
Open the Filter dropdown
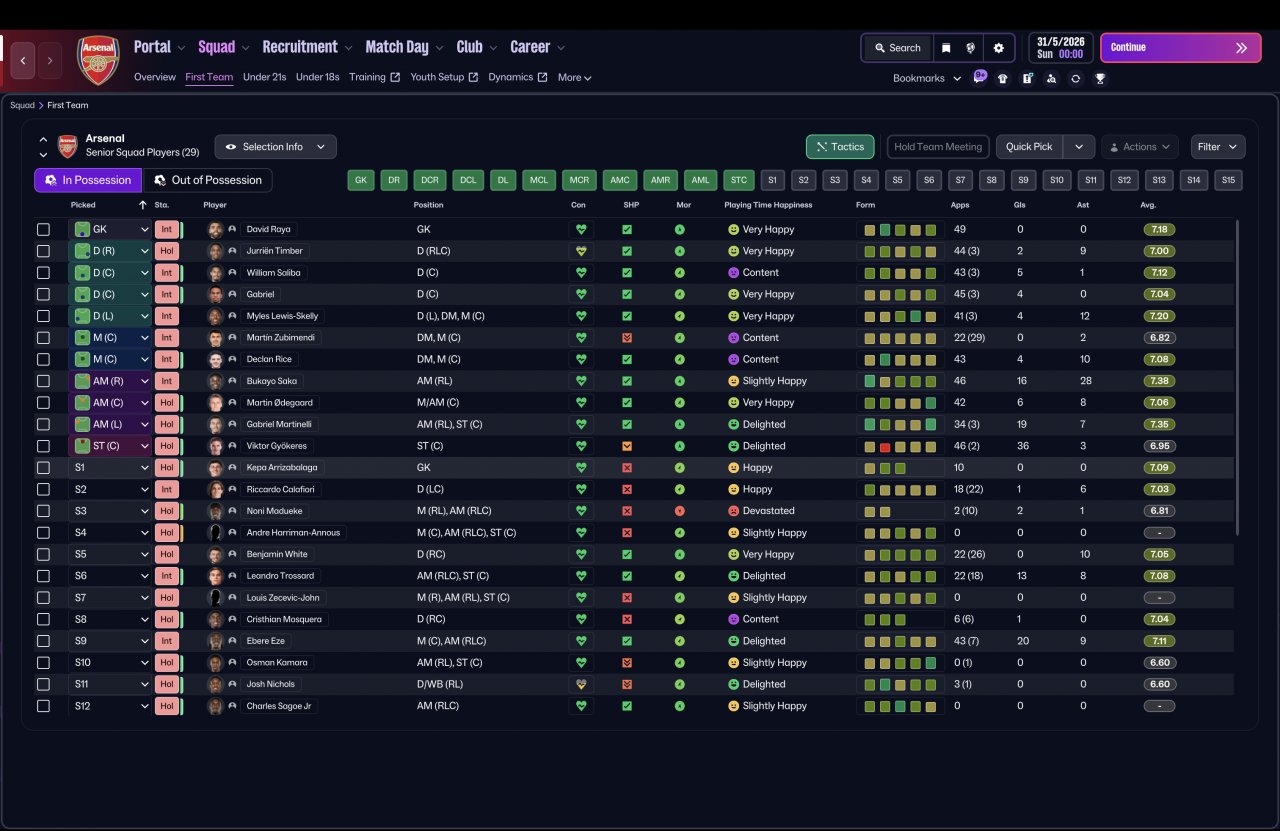tap(1218, 147)
